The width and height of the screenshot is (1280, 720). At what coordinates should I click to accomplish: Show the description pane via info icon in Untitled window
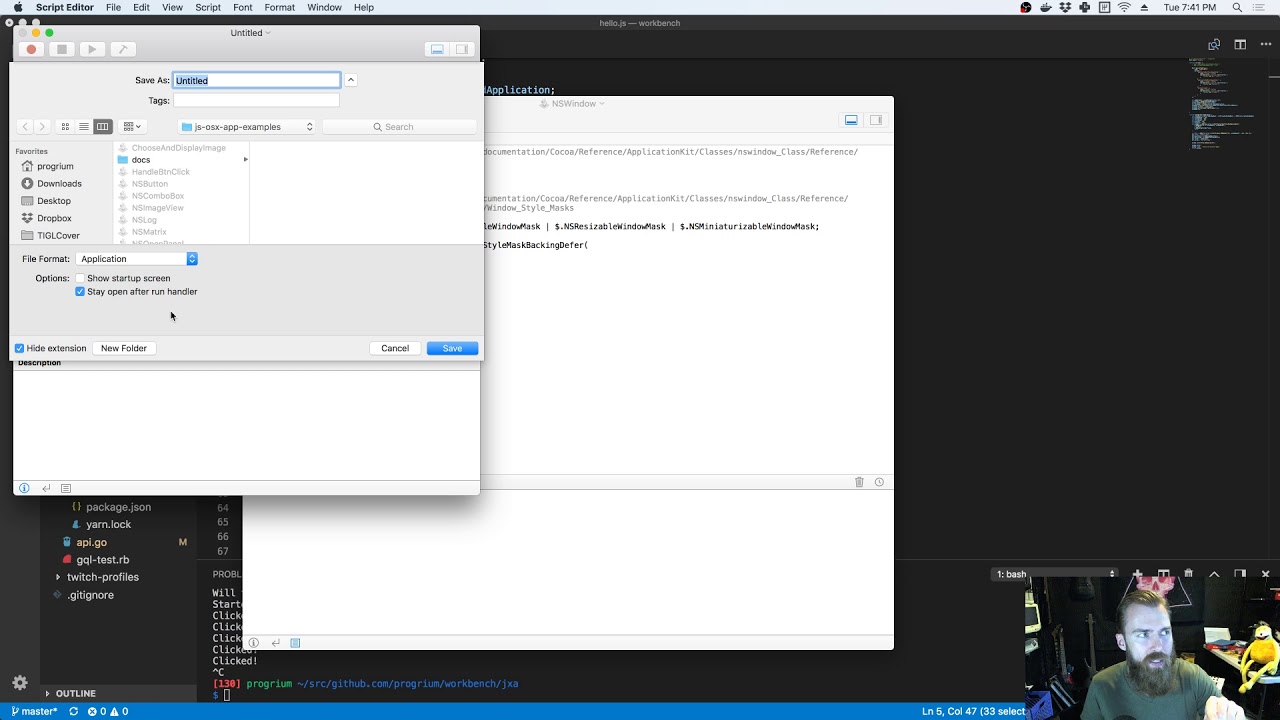pyautogui.click(x=25, y=488)
